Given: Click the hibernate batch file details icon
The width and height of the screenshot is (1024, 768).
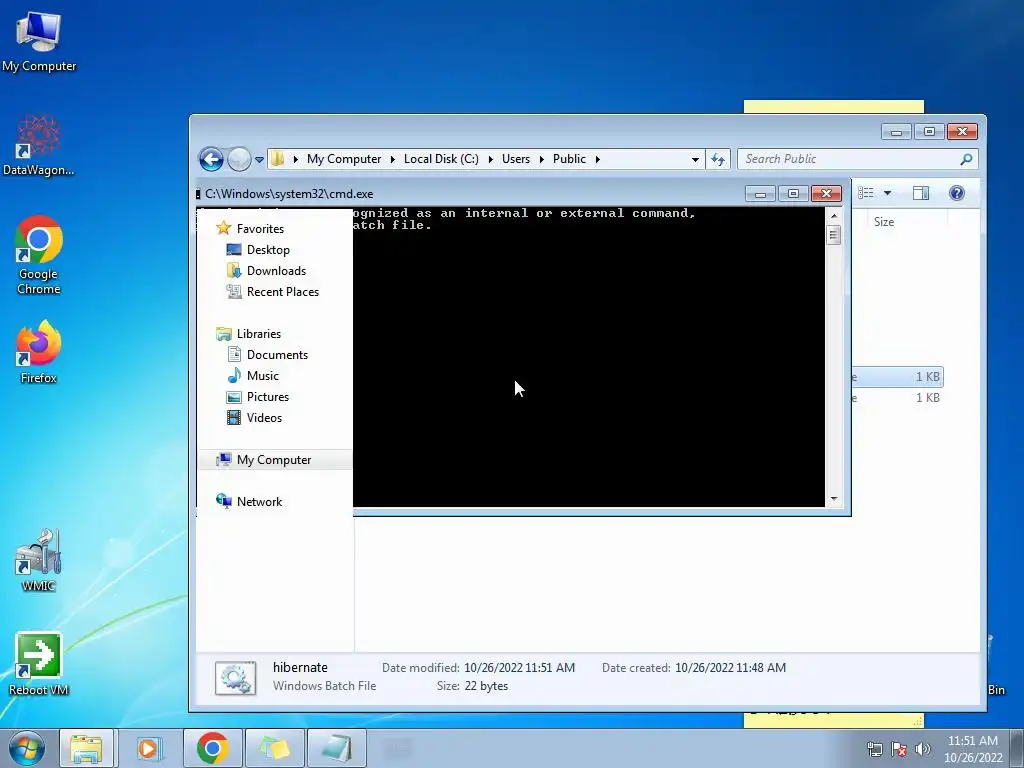Looking at the screenshot, I should [235, 678].
